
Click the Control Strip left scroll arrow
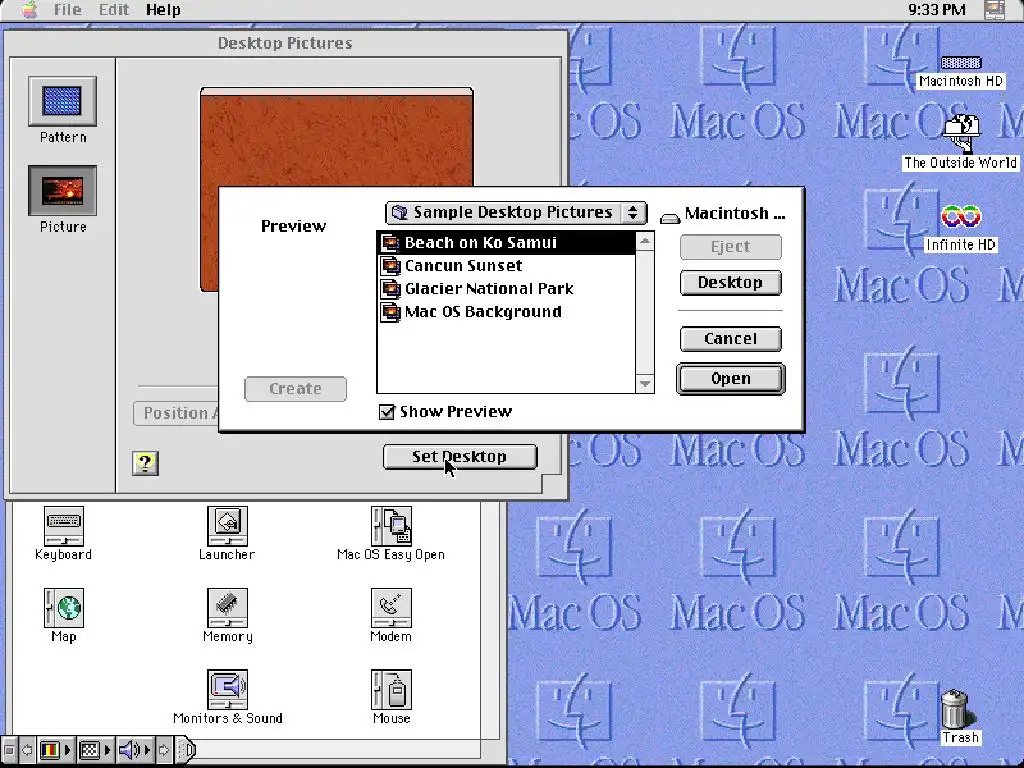coord(27,750)
